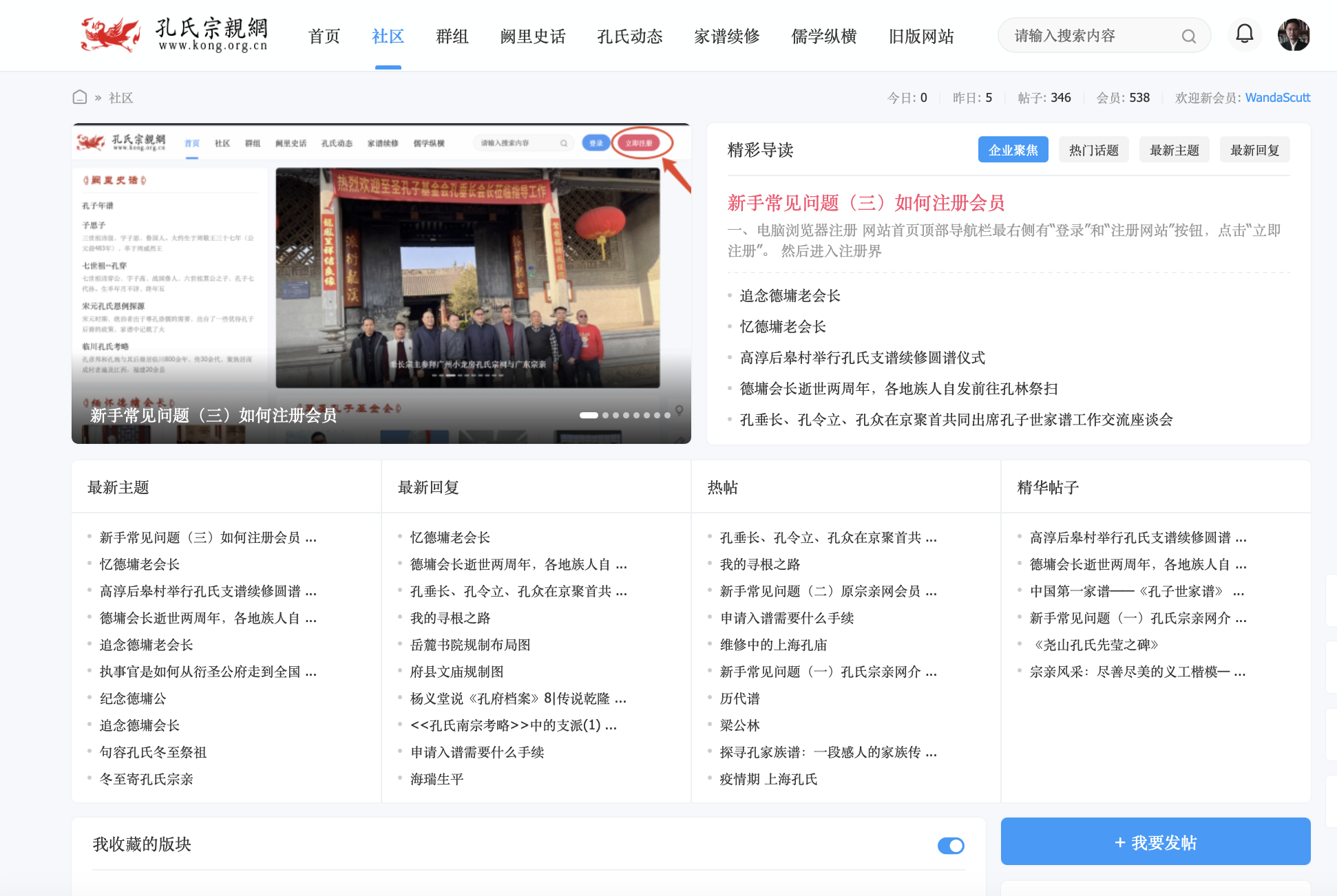Open the 阙里史话 nav item
This screenshot has width=1337, height=896.
point(533,36)
